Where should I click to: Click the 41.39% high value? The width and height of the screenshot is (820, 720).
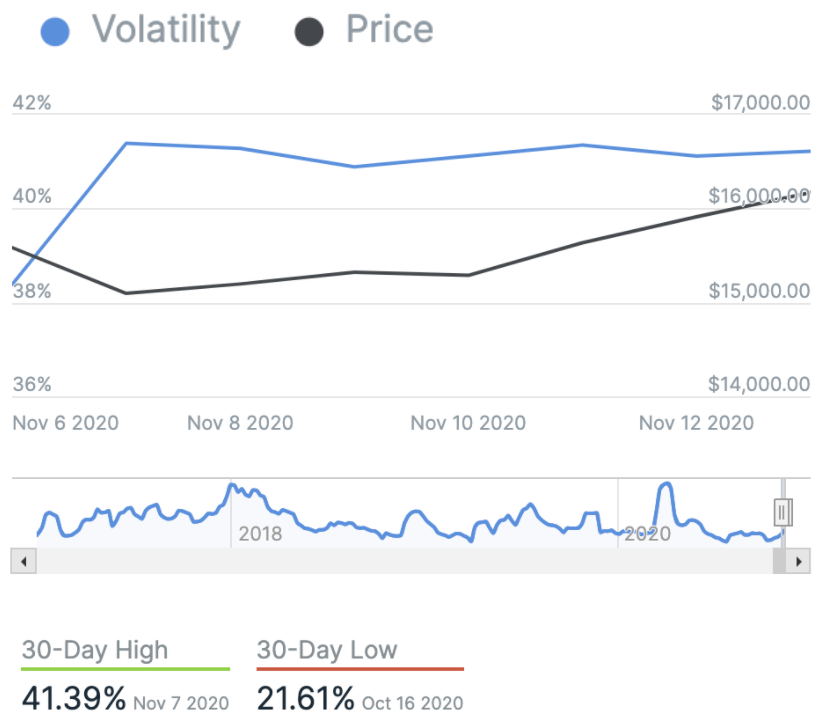coord(75,699)
